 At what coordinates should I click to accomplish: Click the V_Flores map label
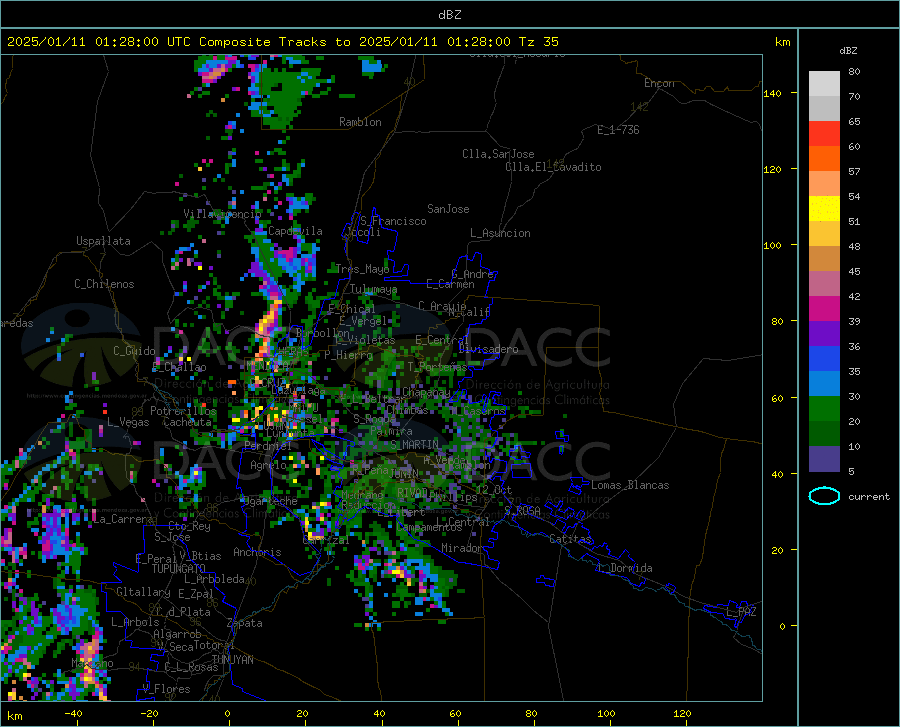(x=166, y=689)
